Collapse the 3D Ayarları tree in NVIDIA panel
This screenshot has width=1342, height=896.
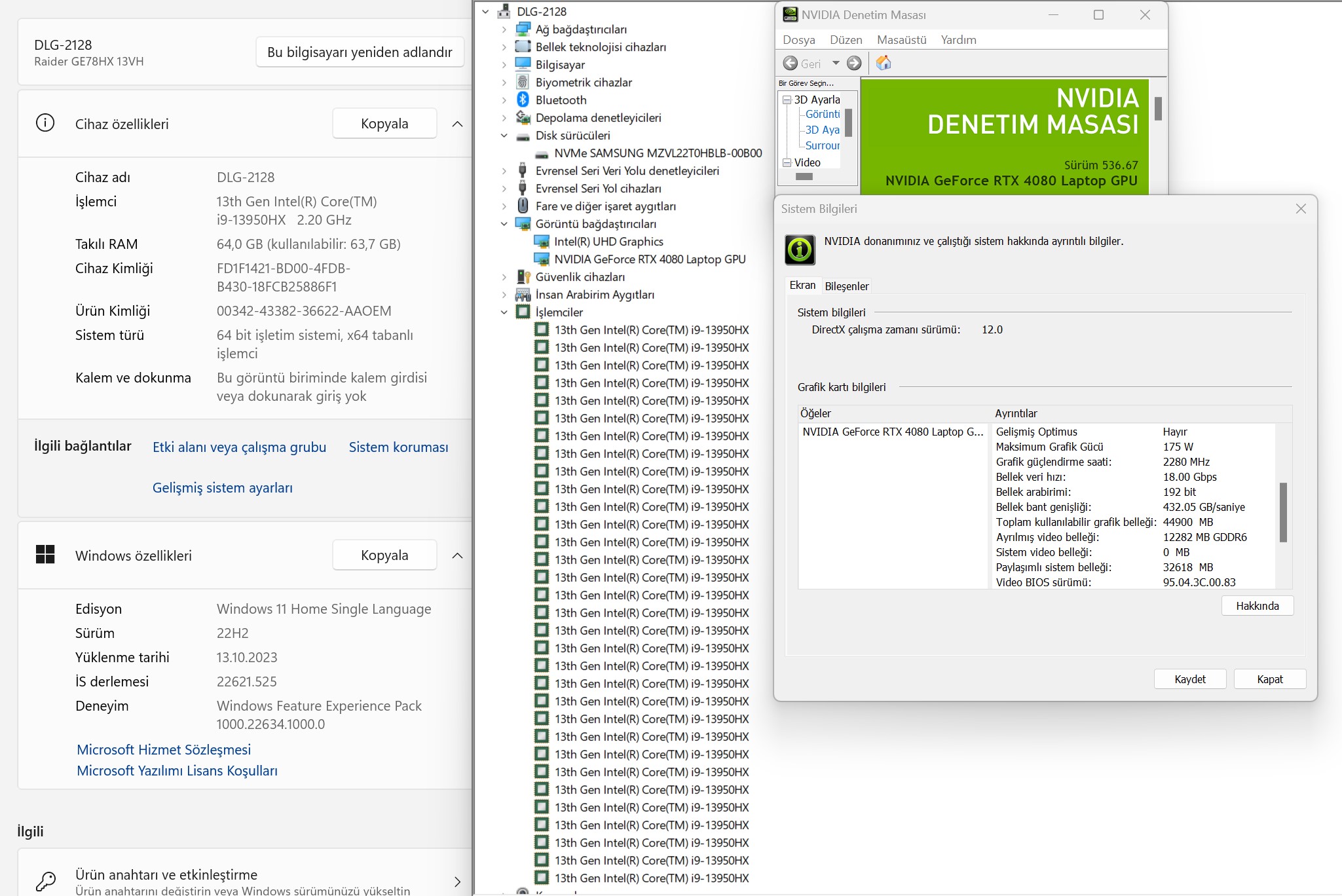pos(787,100)
